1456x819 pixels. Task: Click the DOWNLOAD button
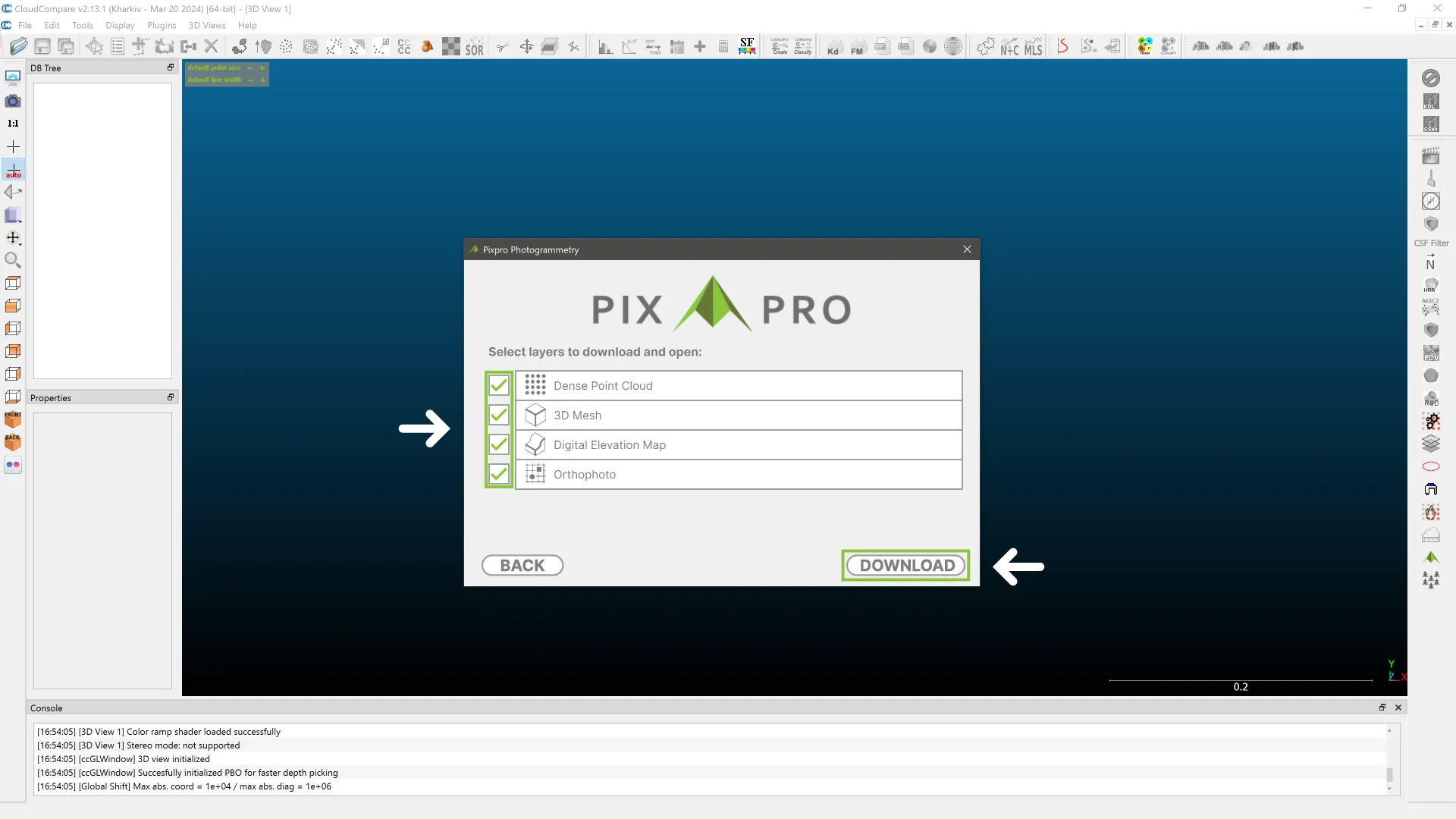pyautogui.click(x=906, y=566)
